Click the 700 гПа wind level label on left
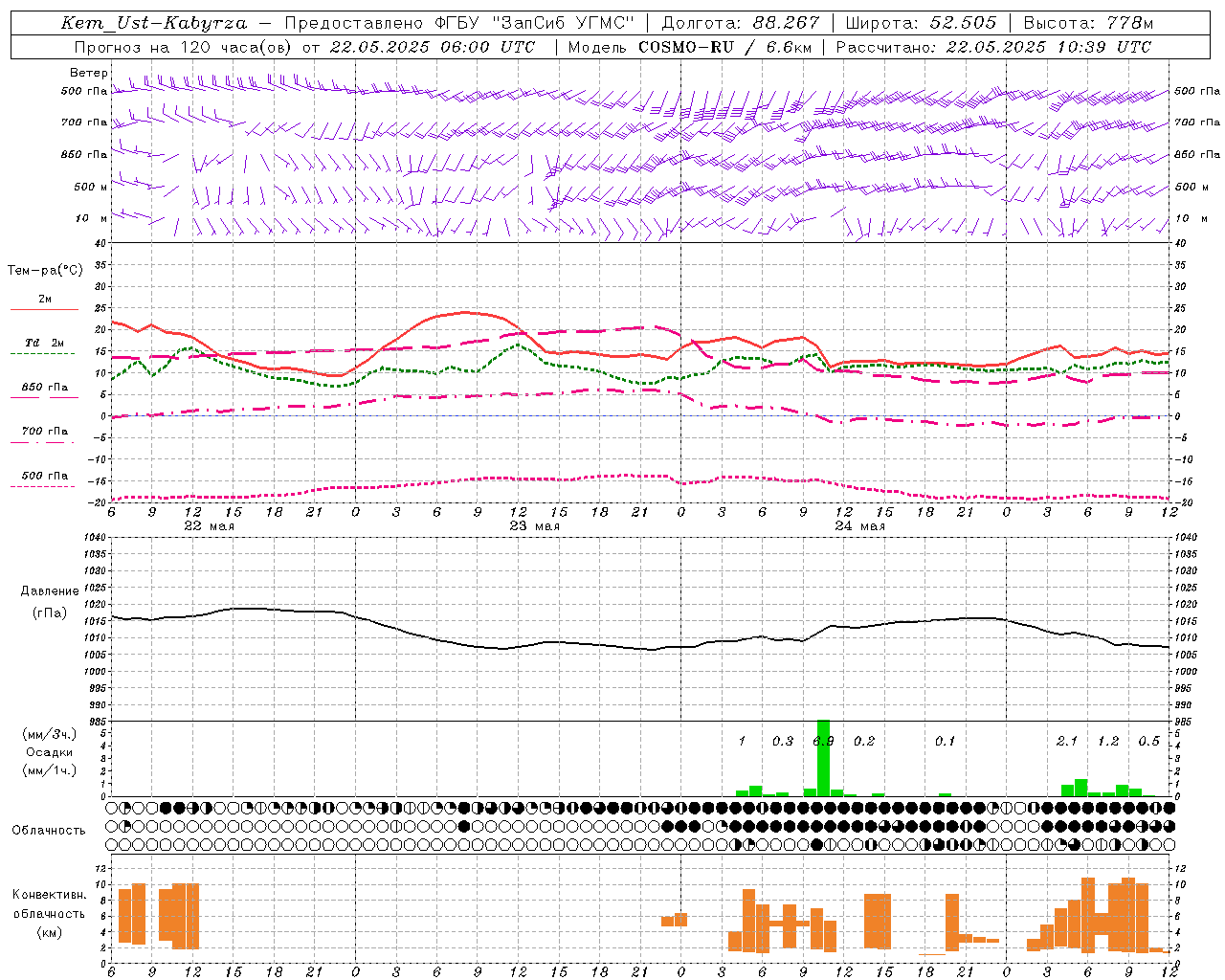Image resolution: width=1225 pixels, height=980 pixels. (84, 123)
